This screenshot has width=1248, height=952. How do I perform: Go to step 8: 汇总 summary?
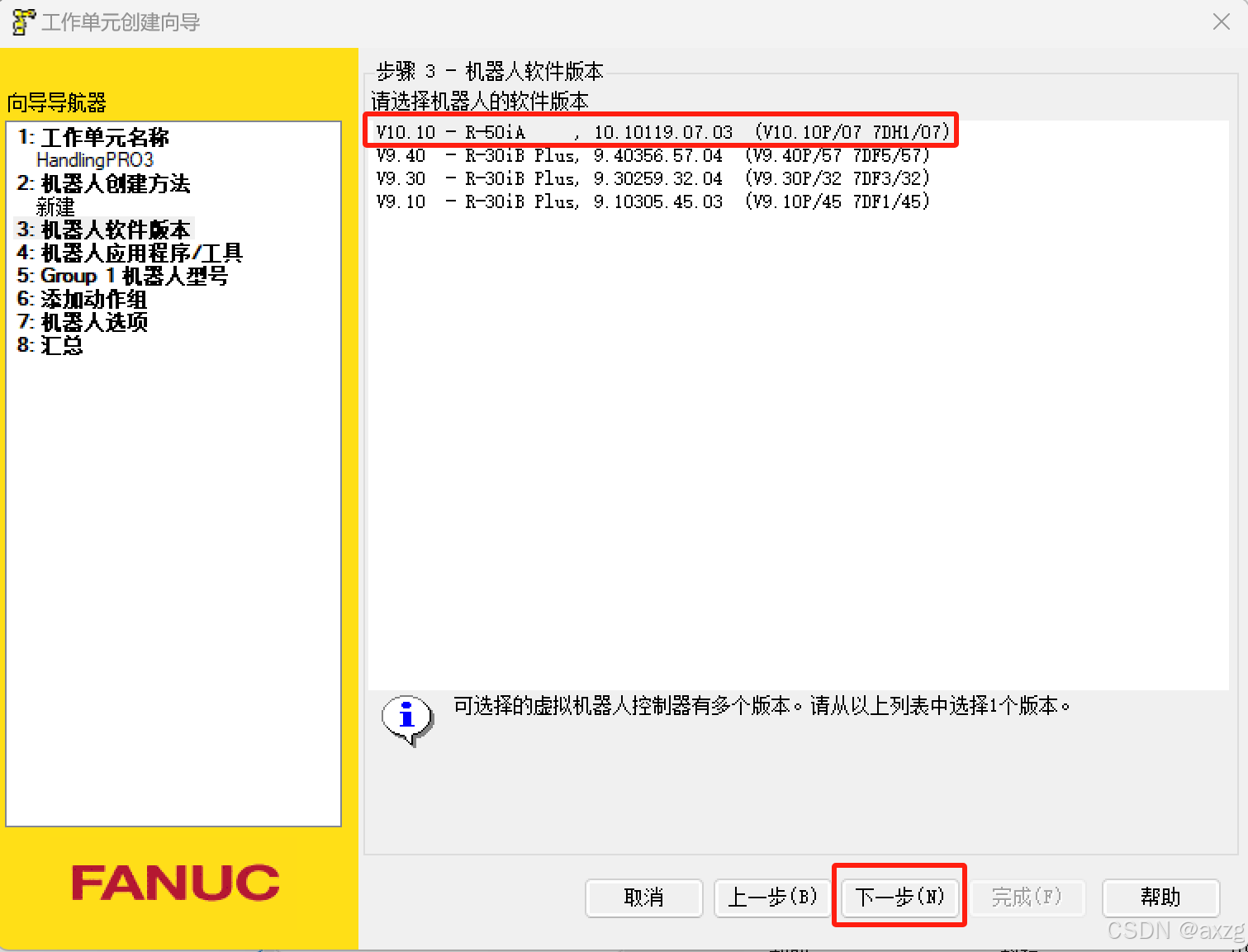(x=50, y=345)
